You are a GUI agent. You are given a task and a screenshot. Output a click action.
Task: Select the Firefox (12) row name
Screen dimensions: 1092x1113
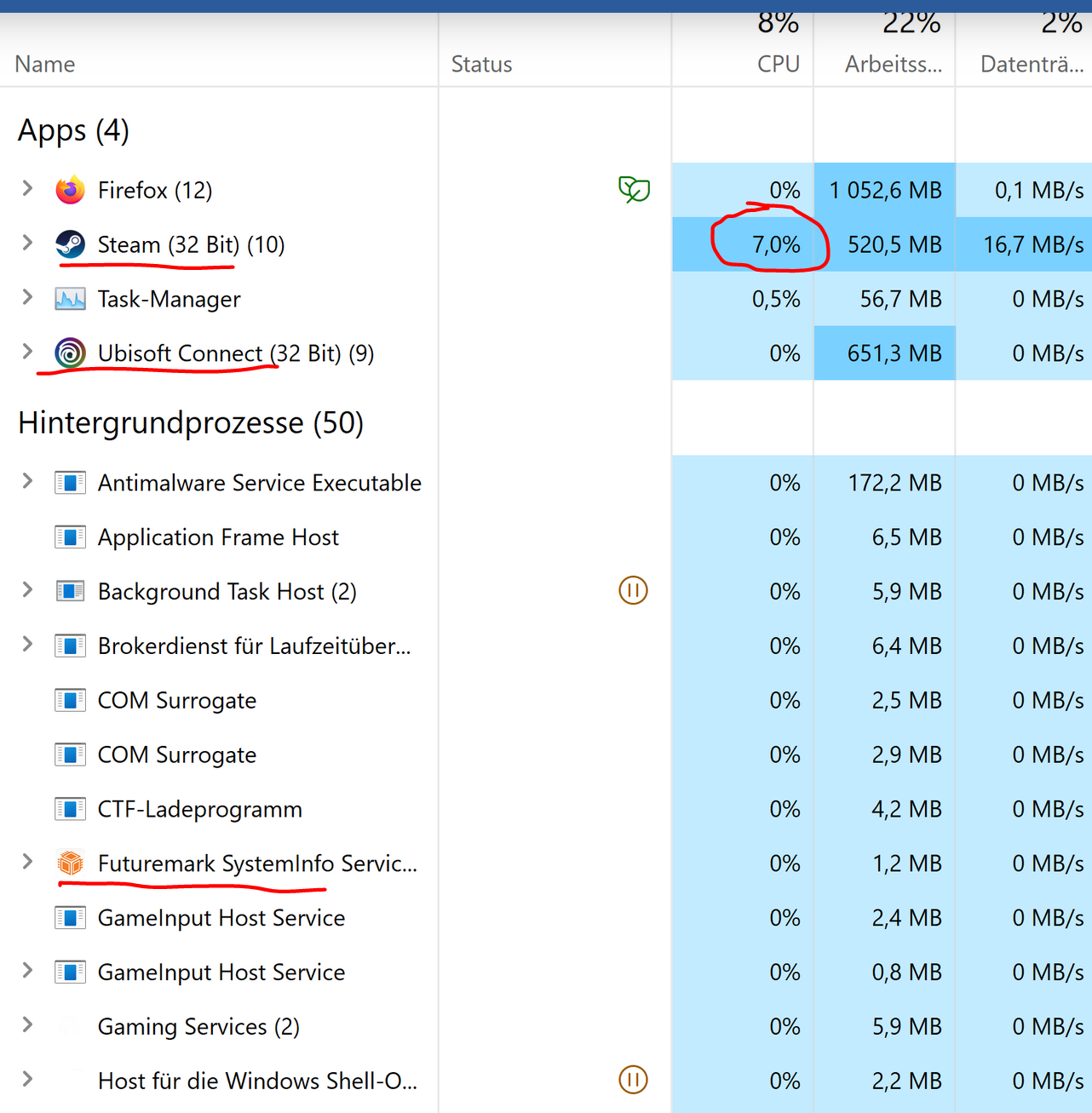[x=155, y=190]
